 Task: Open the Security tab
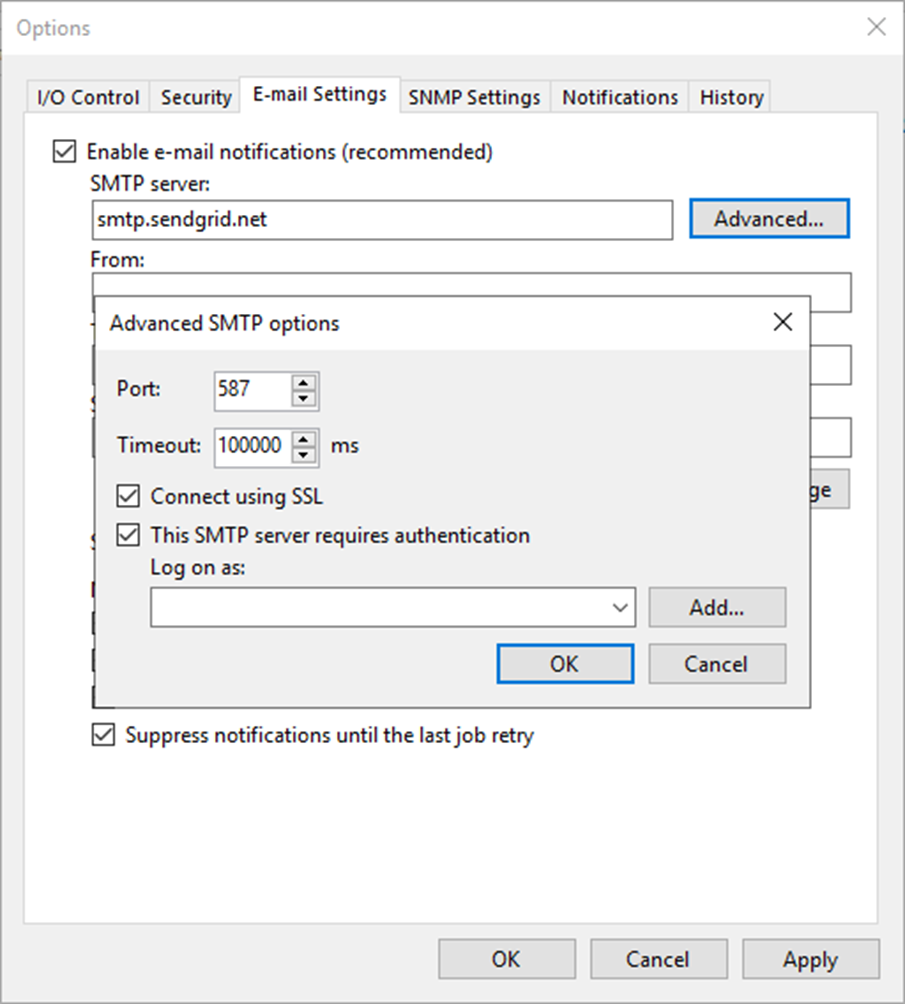tap(196, 97)
